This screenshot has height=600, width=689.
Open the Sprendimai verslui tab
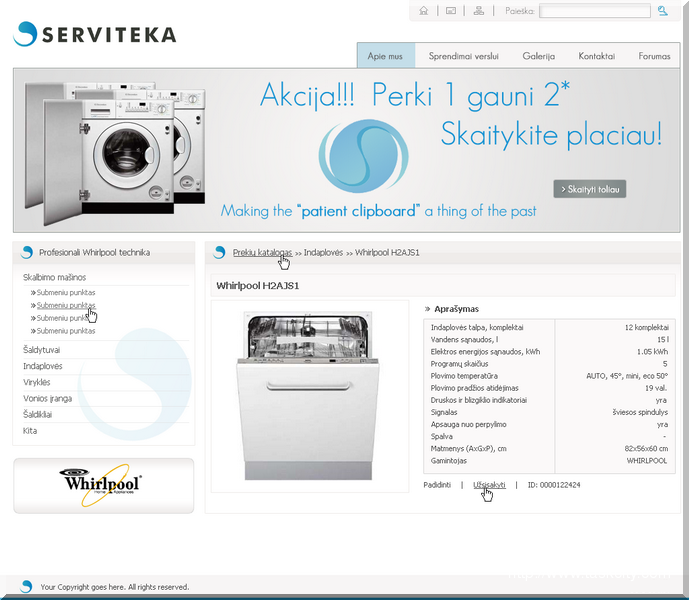pyautogui.click(x=463, y=56)
